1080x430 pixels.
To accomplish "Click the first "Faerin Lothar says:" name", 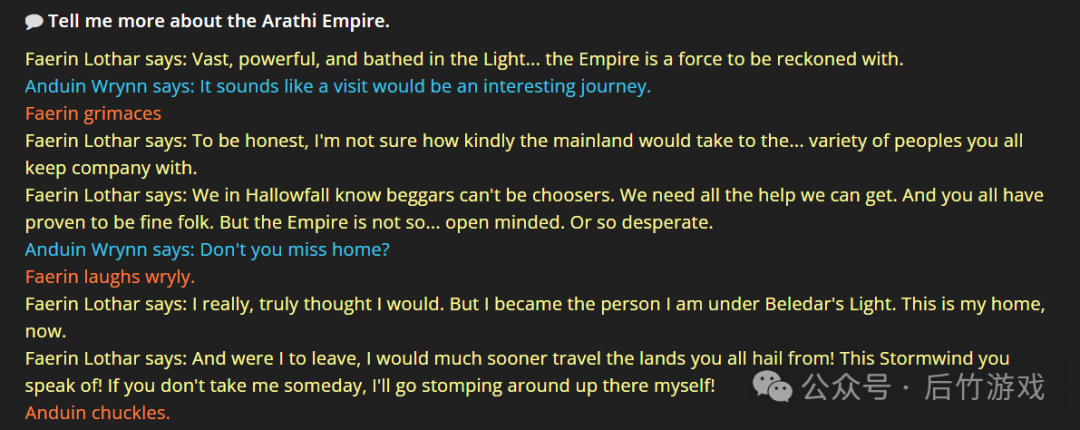I will point(106,59).
